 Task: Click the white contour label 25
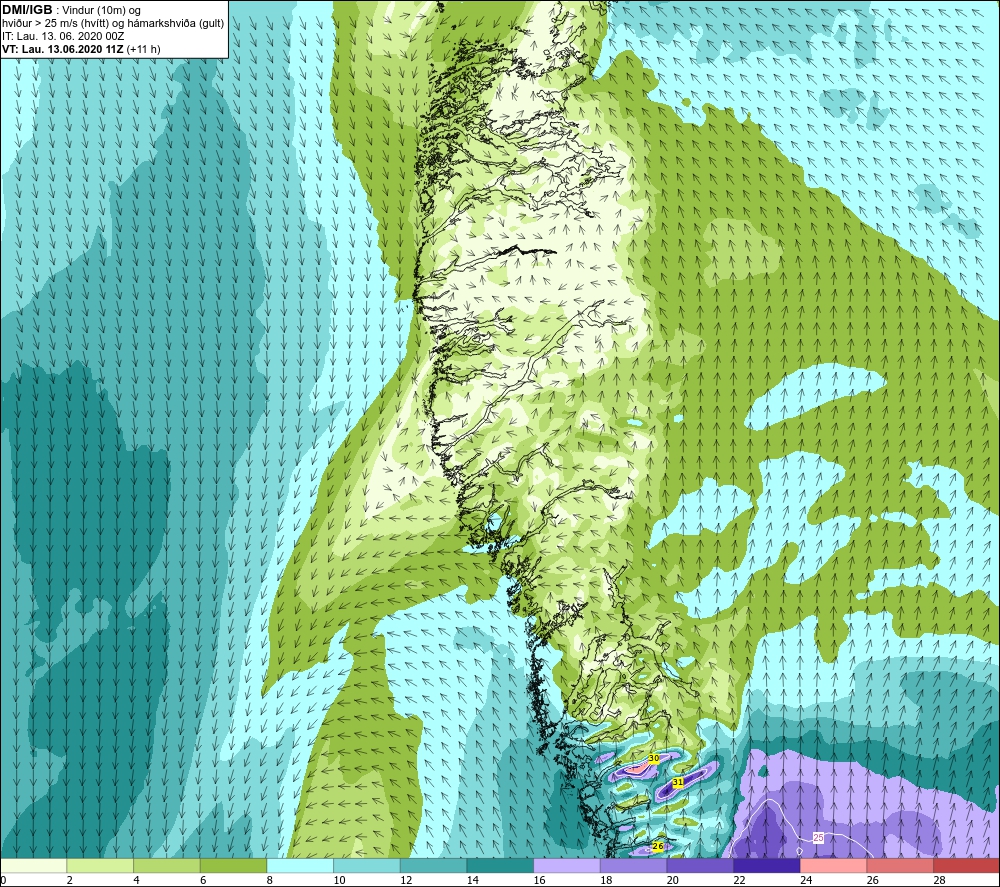coord(819,838)
